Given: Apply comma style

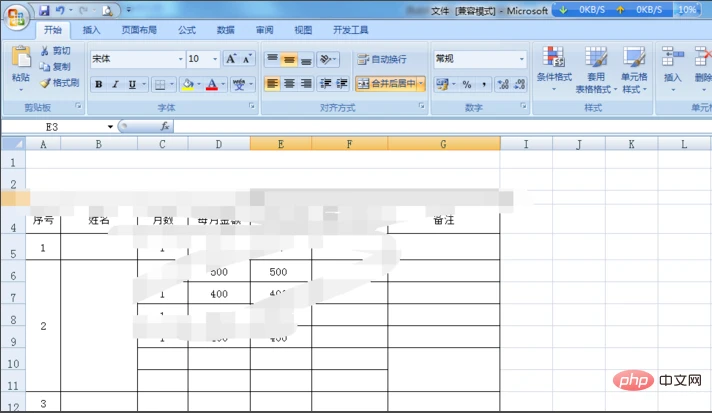Looking at the screenshot, I should click(x=484, y=84).
